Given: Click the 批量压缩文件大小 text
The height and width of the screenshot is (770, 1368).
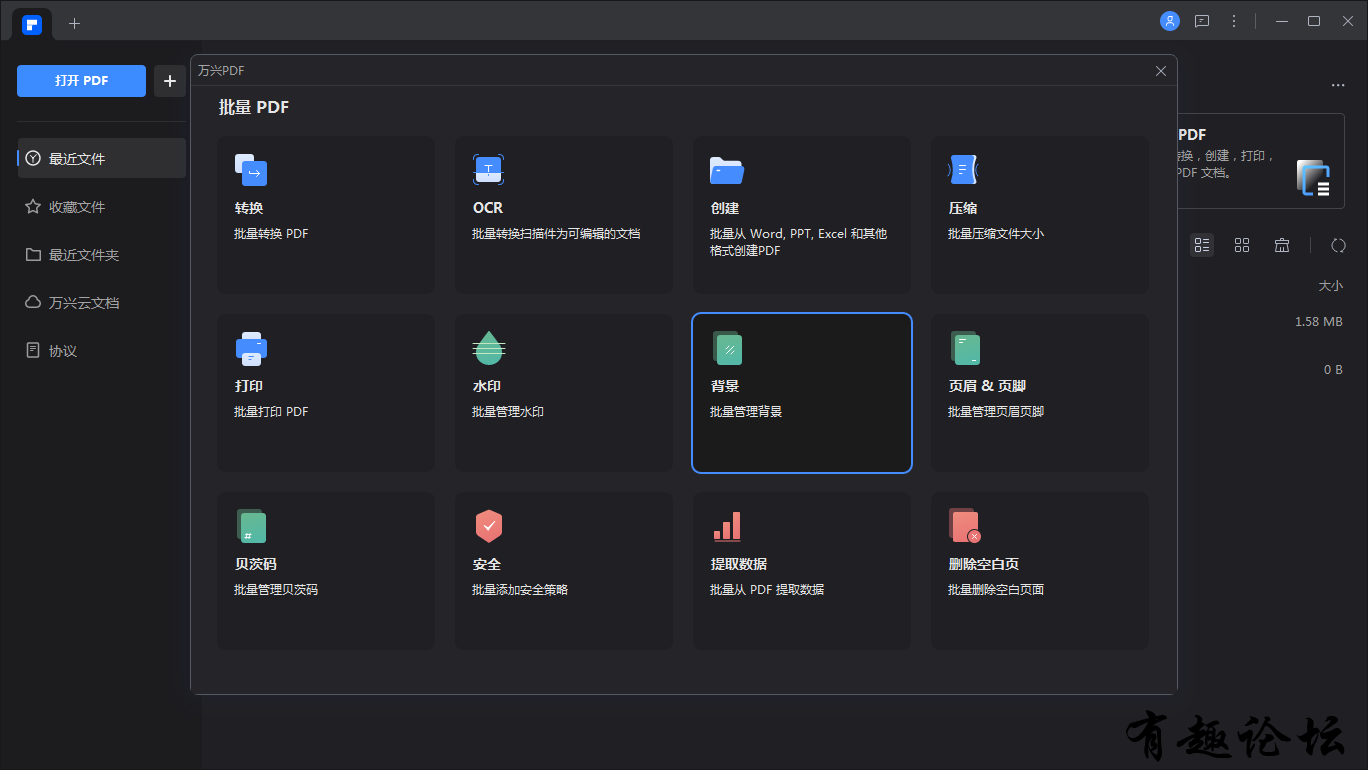Looking at the screenshot, I should pyautogui.click(x=996, y=234).
